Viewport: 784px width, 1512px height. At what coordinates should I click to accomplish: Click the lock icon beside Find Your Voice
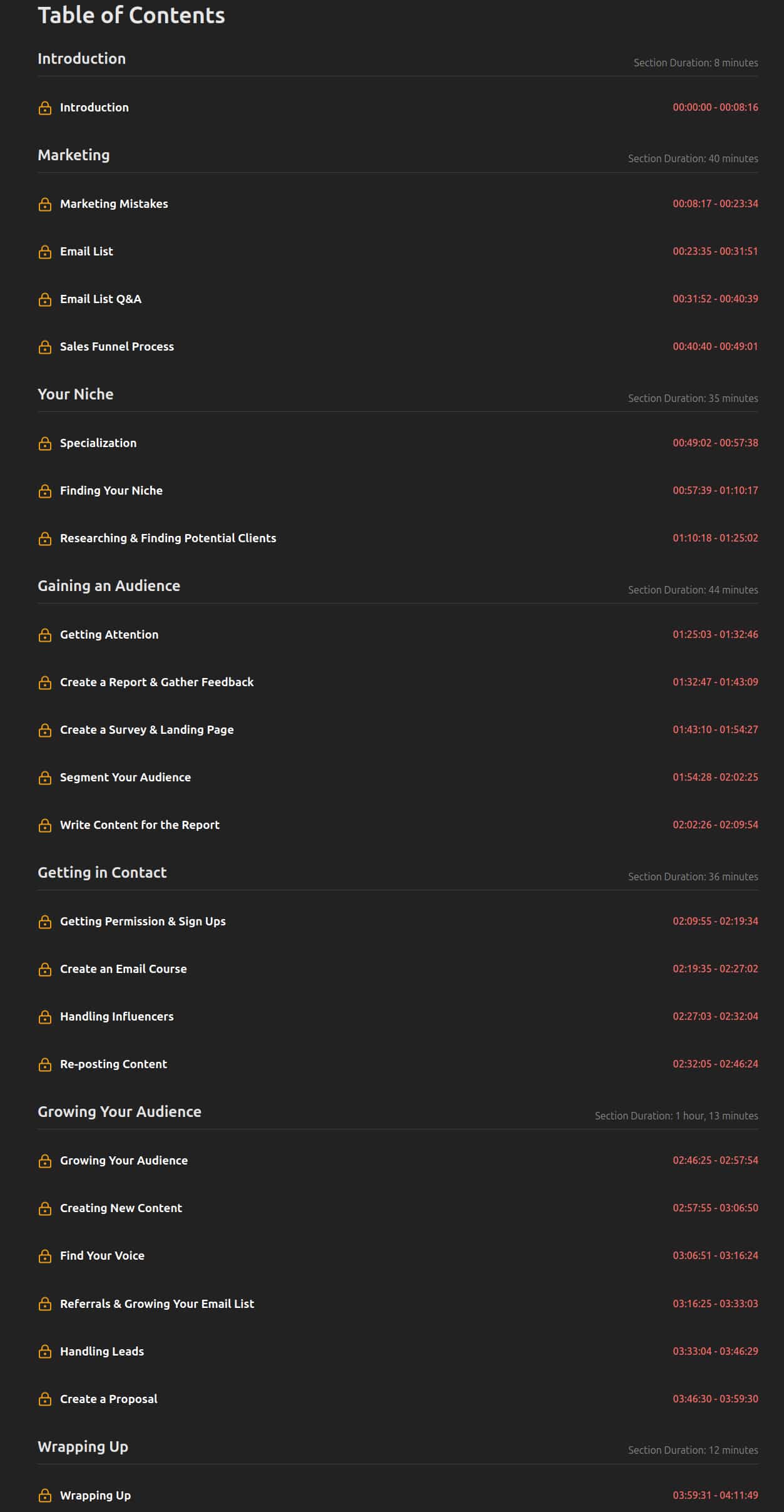pos(45,1256)
